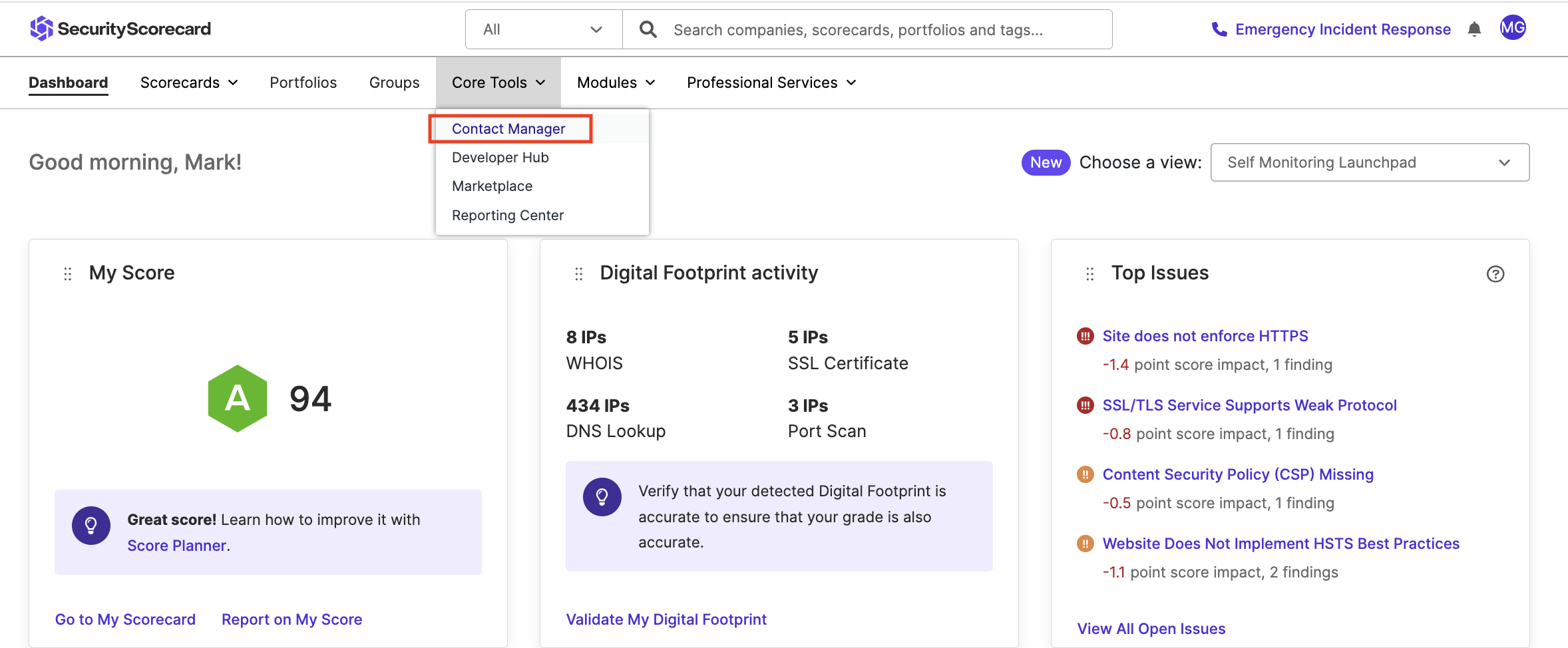Click the Emergency Incident Response phone icon
The width and height of the screenshot is (1568, 648).
coord(1219,29)
